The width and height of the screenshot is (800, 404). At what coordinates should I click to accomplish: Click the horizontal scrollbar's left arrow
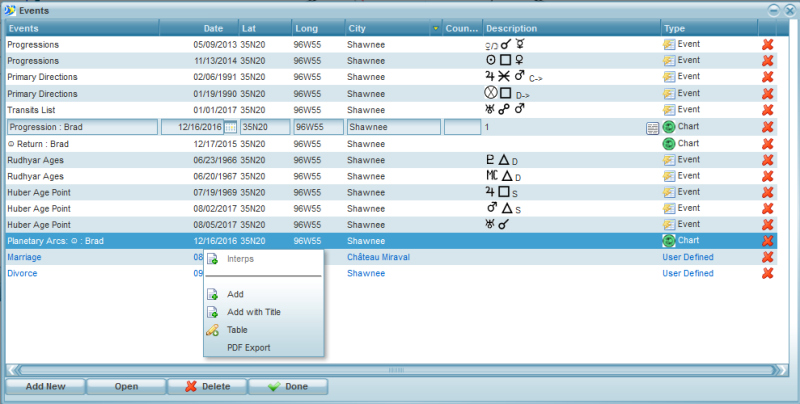(x=14, y=370)
